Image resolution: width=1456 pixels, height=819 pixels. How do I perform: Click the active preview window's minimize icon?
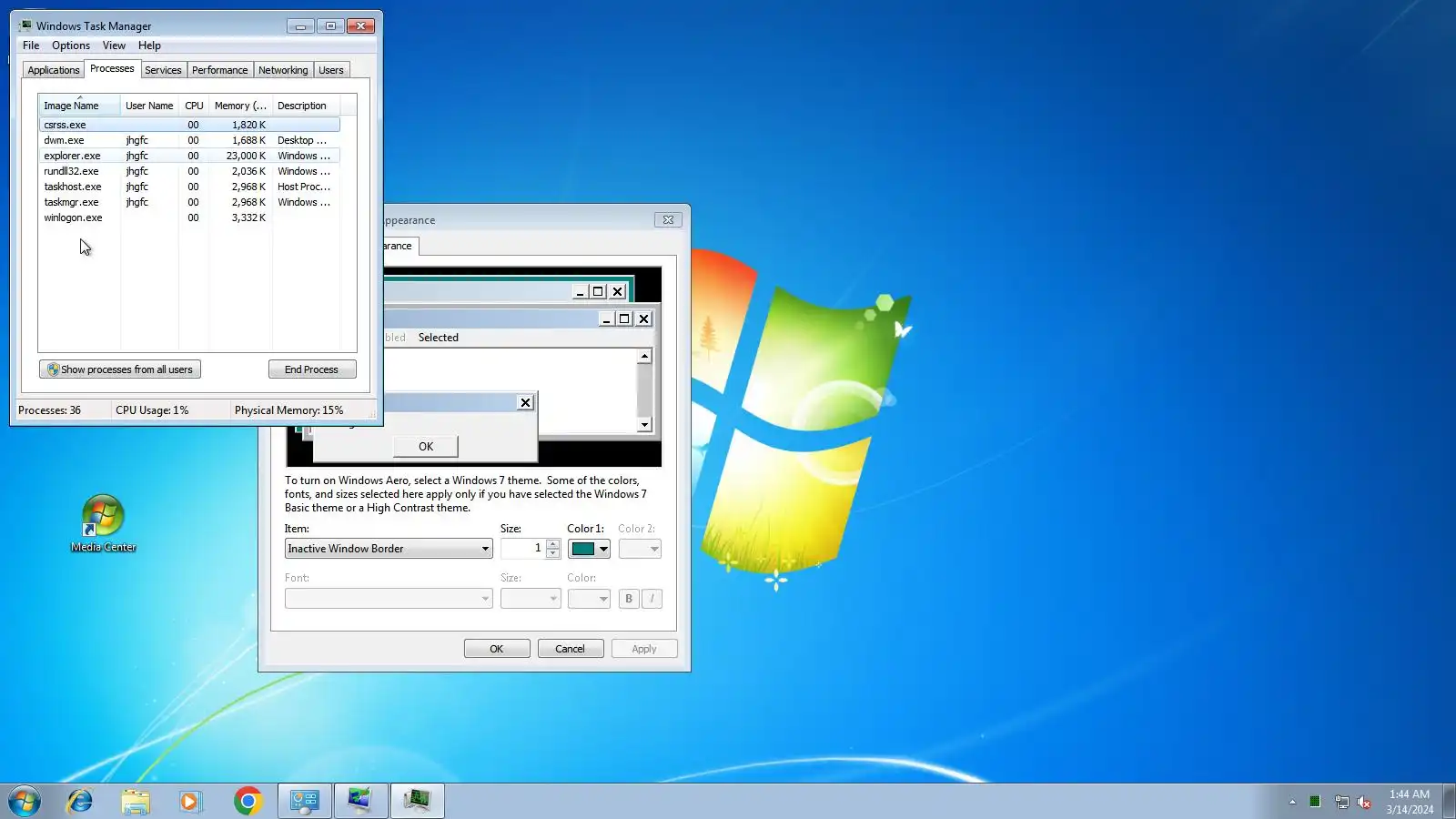click(x=606, y=318)
